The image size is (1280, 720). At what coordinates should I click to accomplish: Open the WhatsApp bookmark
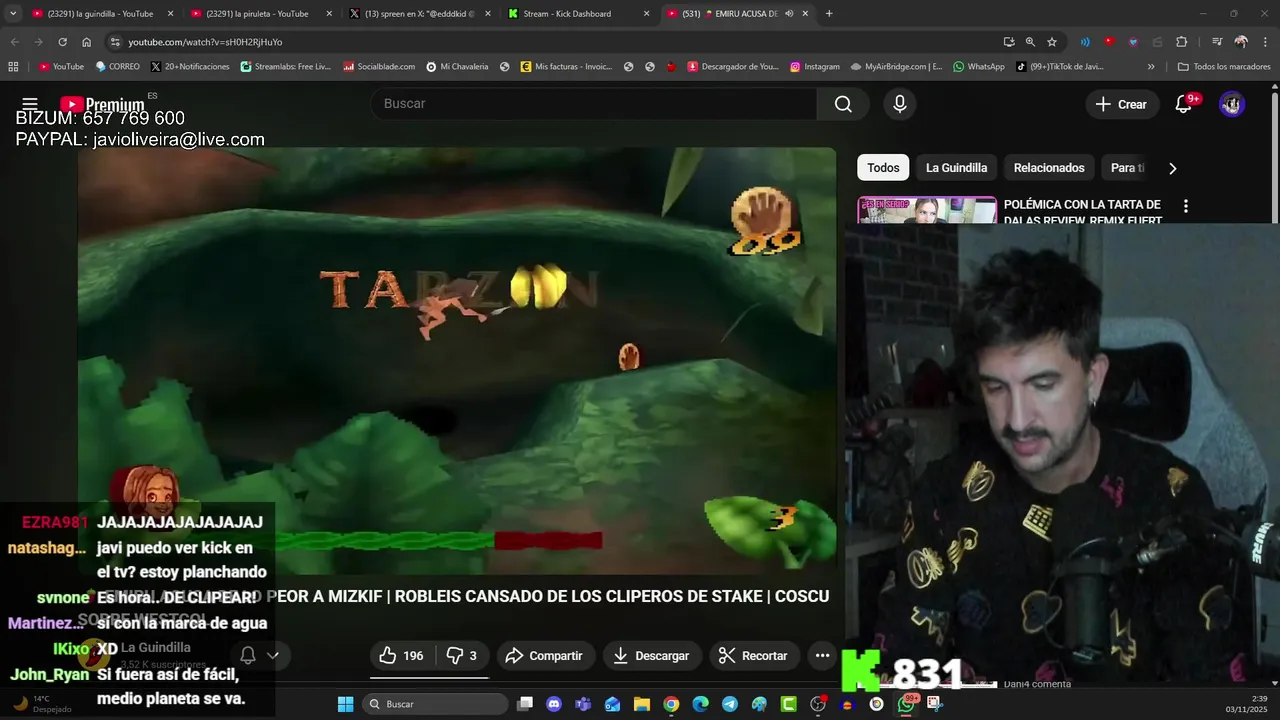point(979,67)
